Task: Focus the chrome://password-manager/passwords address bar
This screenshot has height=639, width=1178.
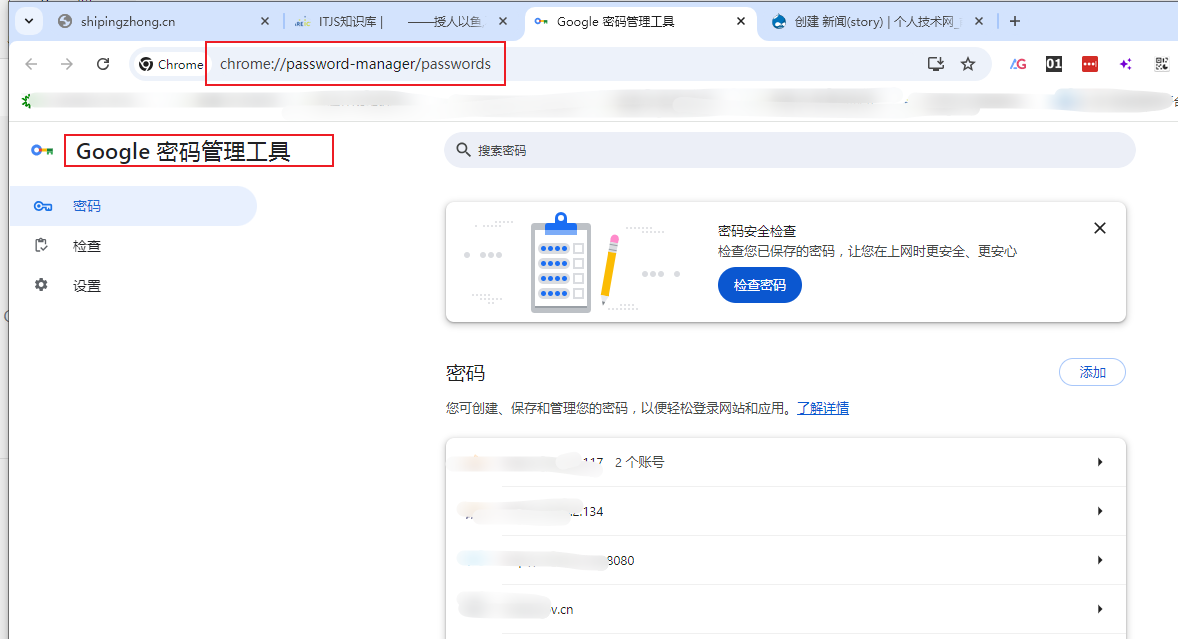Action: [x=355, y=64]
